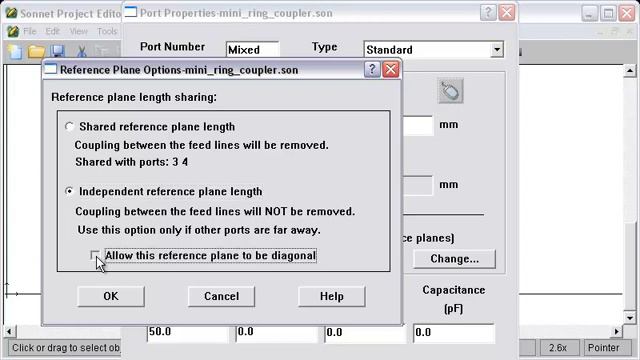Click the horizontal scrollbar left arrow

tap(9, 331)
